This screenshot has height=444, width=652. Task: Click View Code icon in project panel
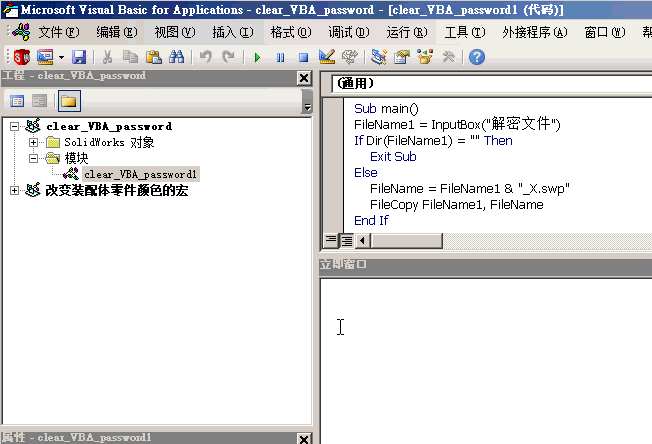click(17, 101)
